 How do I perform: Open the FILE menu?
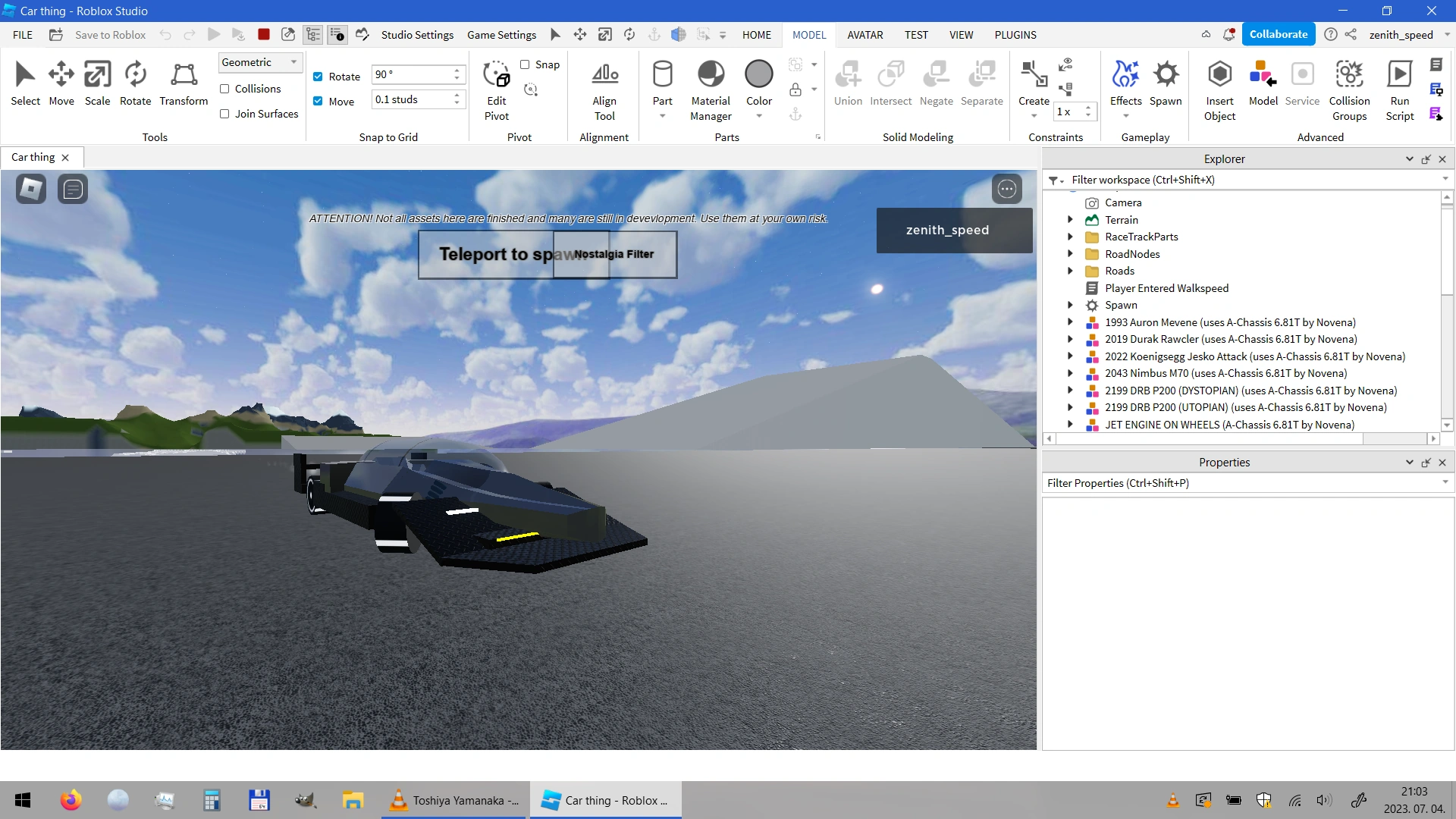point(23,35)
